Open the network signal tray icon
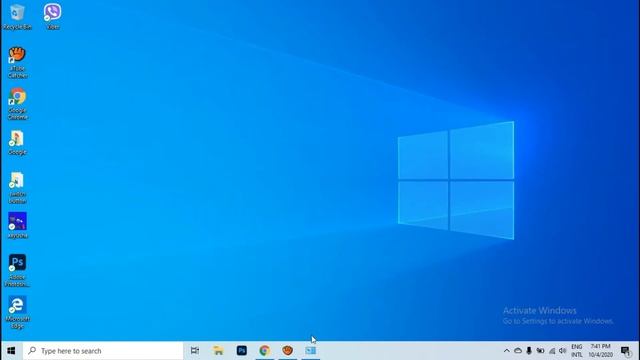 pos(552,351)
